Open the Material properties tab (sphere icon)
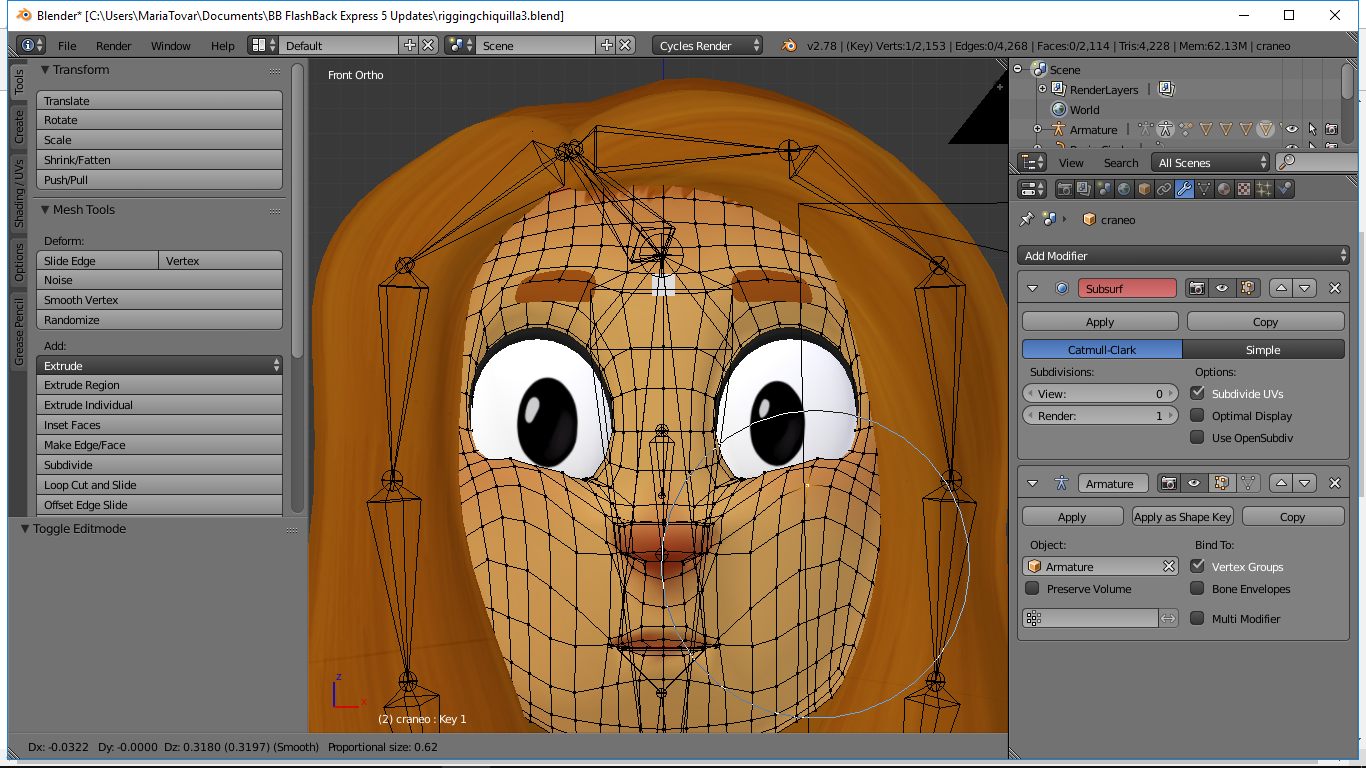1366x768 pixels. click(1224, 189)
